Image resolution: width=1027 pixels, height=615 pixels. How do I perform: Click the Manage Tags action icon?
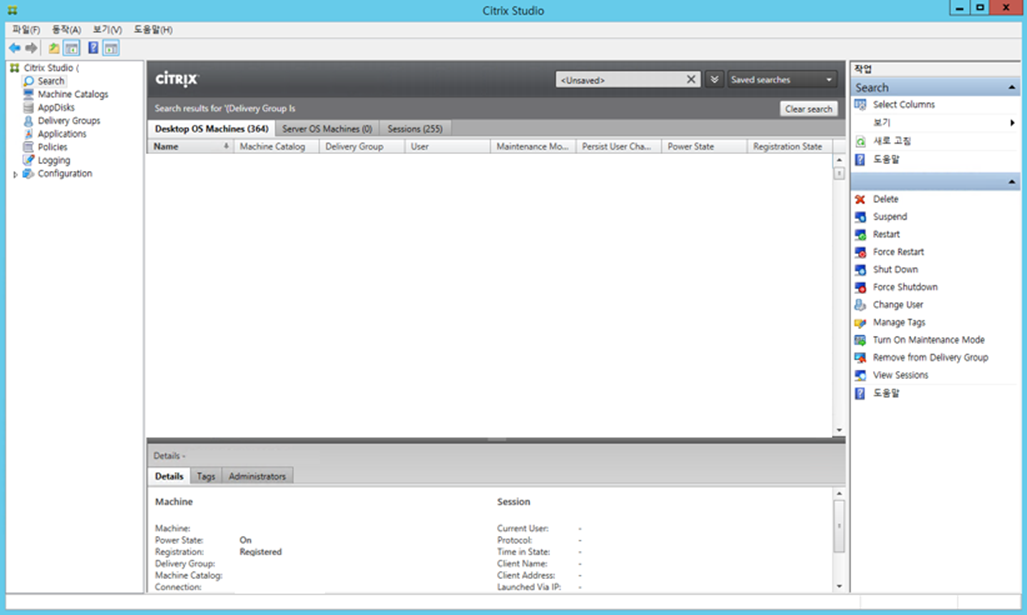860,323
